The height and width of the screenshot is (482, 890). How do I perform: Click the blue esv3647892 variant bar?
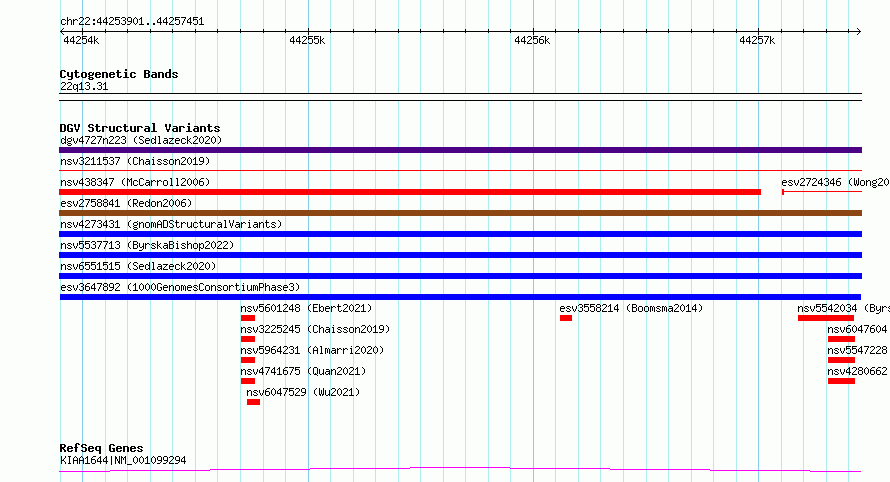pos(460,297)
